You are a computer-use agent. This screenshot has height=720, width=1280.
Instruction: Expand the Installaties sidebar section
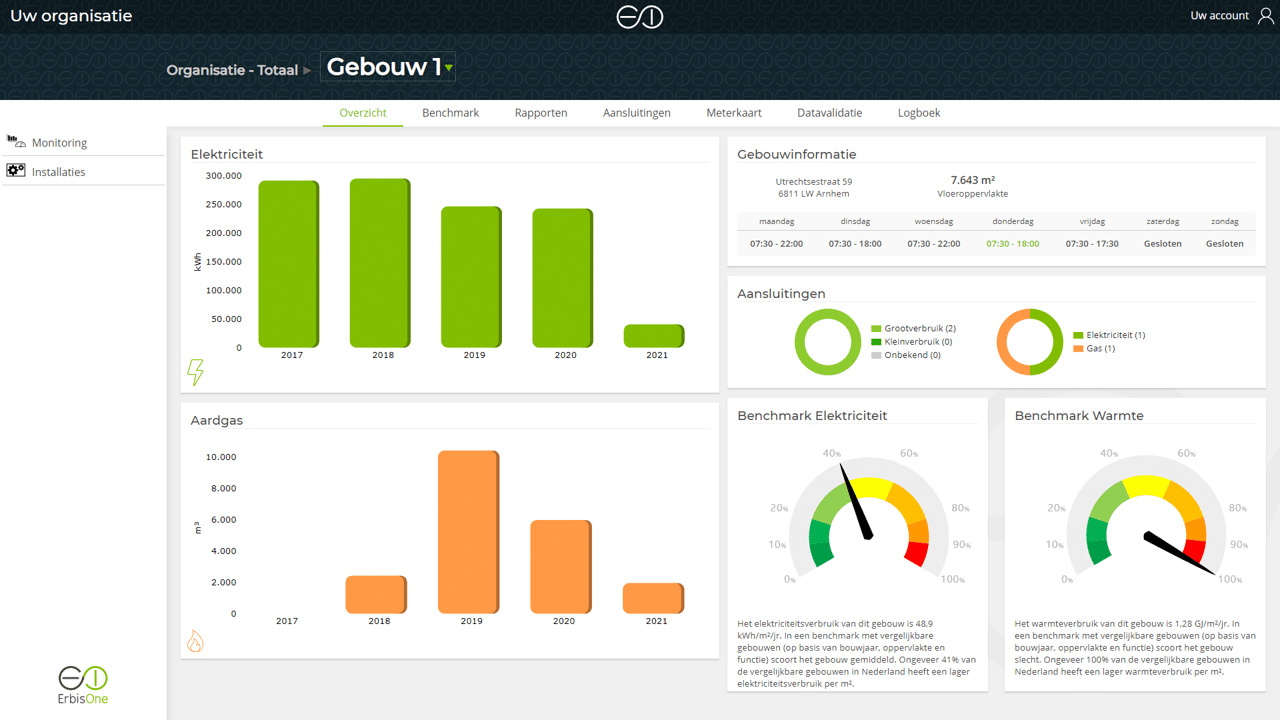tap(58, 172)
